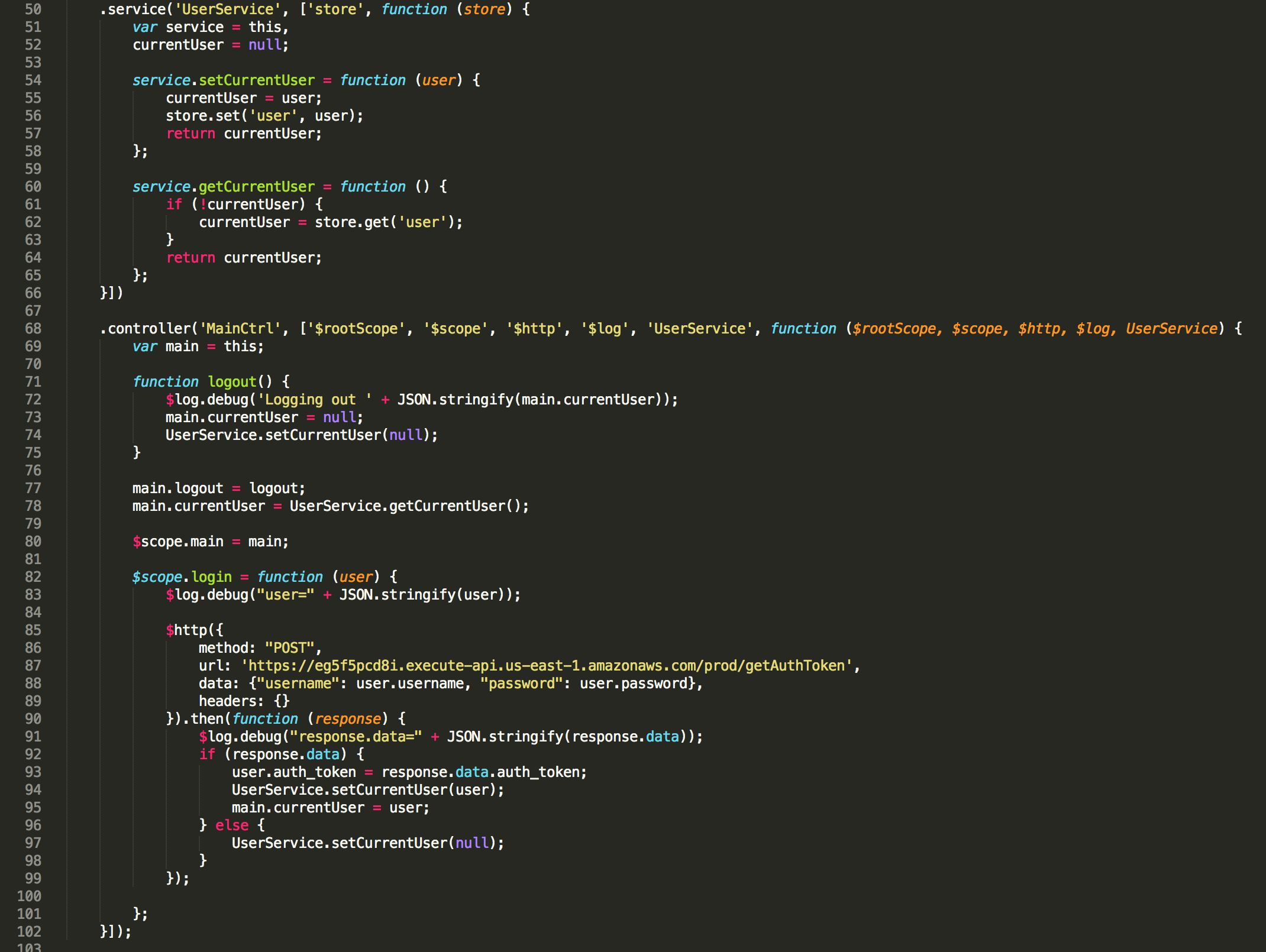Click "user=" string in $log.debug call

click(286, 595)
